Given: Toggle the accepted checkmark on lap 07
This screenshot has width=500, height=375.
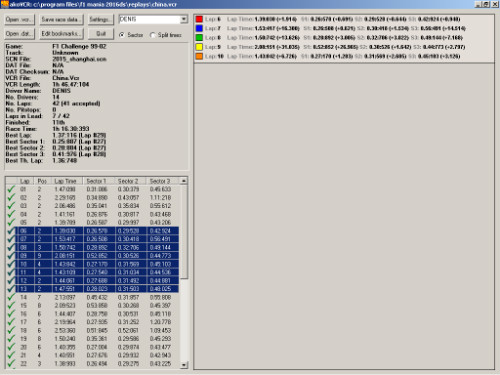Looking at the screenshot, I should (11, 239).
